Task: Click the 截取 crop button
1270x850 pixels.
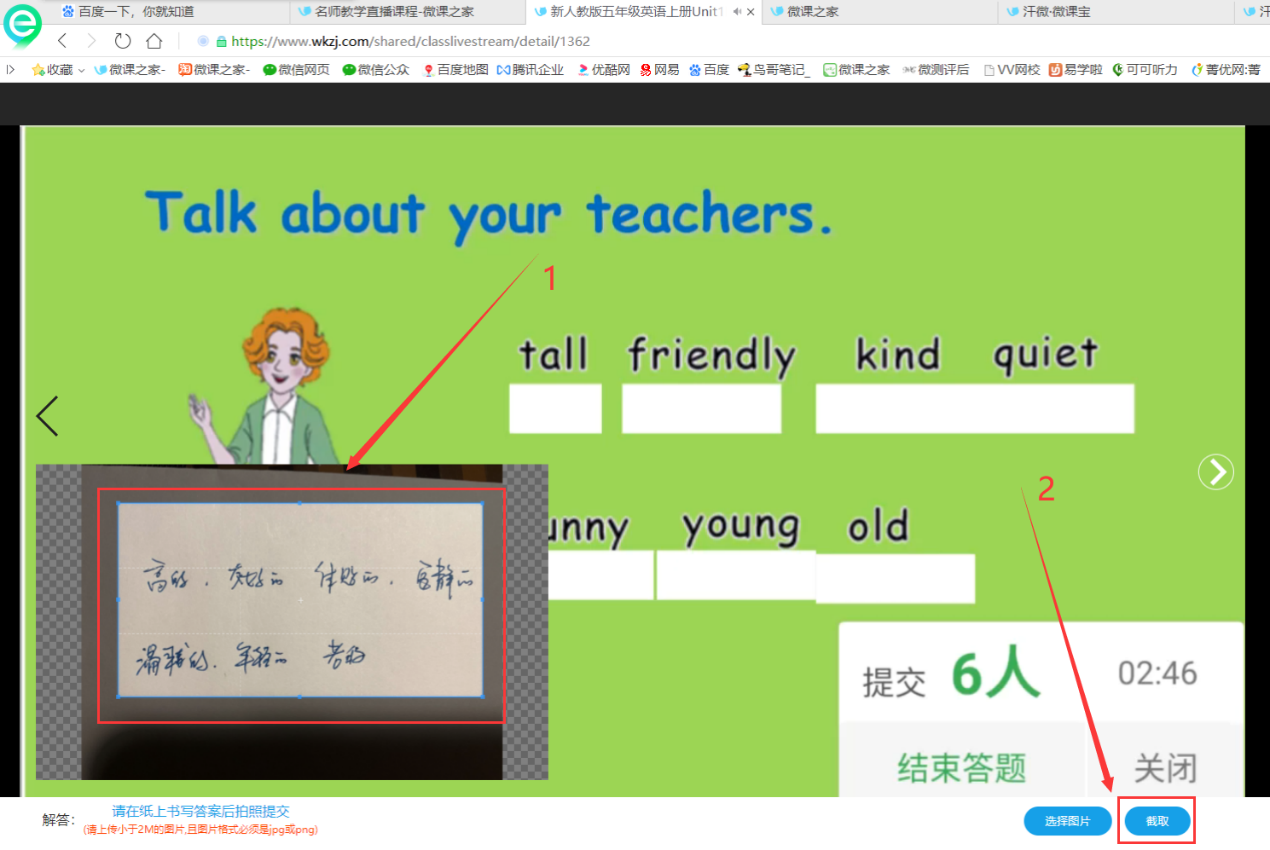Action: tap(1157, 821)
